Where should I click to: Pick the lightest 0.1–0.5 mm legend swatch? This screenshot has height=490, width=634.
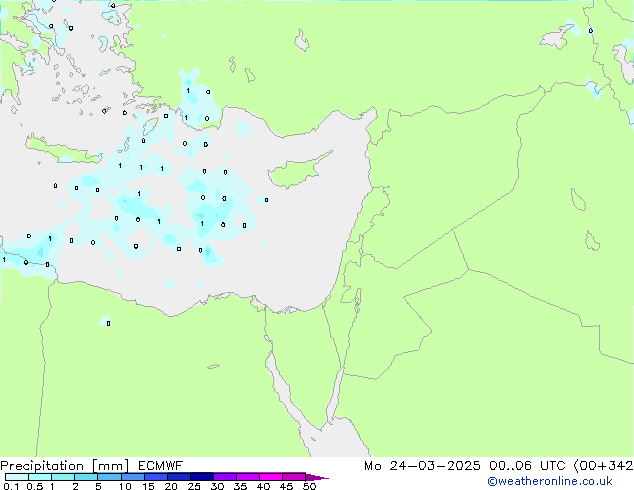[x=17, y=477]
